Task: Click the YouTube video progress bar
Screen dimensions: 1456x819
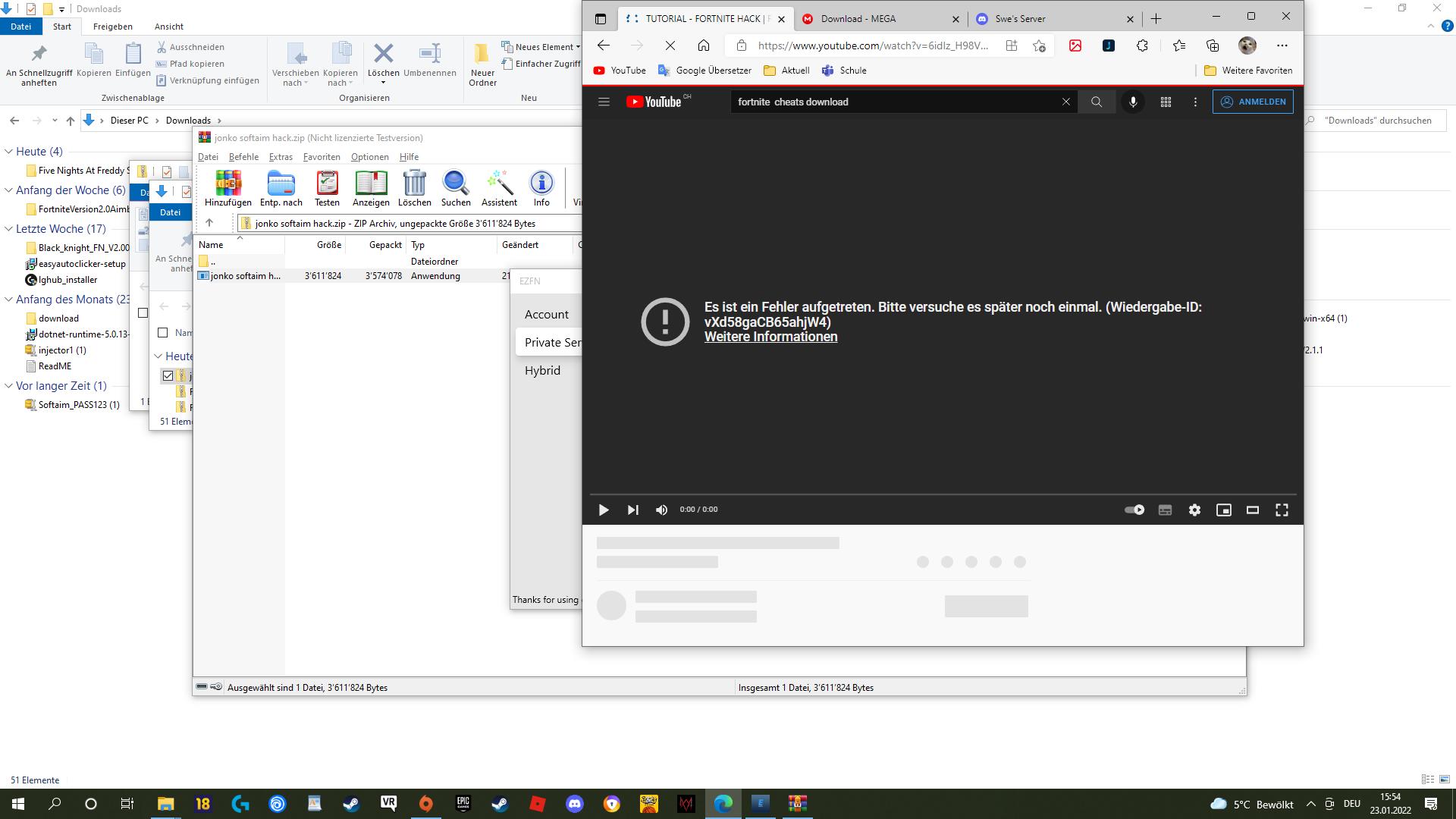Action: pyautogui.click(x=943, y=494)
